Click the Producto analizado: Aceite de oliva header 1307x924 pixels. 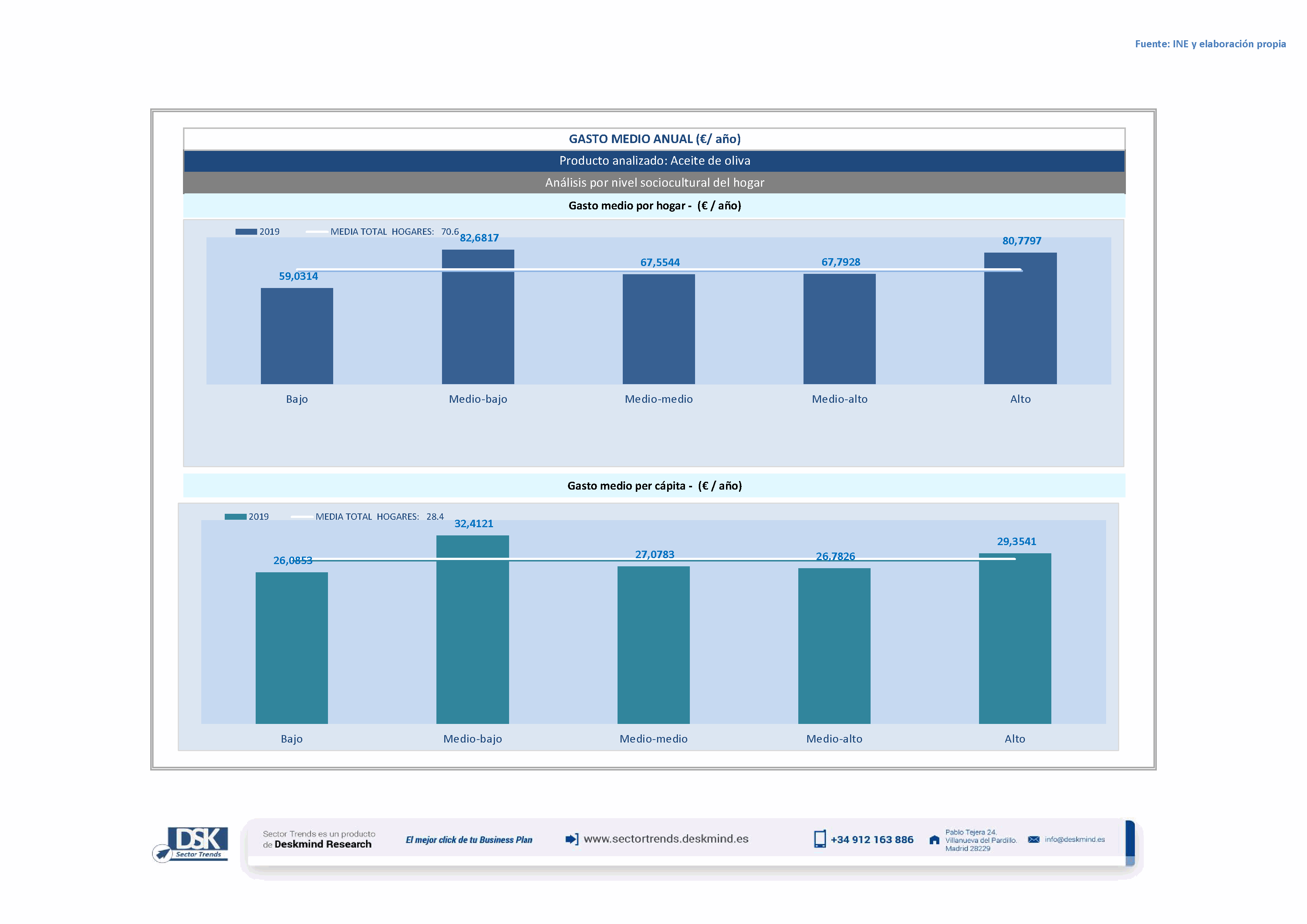(x=654, y=161)
